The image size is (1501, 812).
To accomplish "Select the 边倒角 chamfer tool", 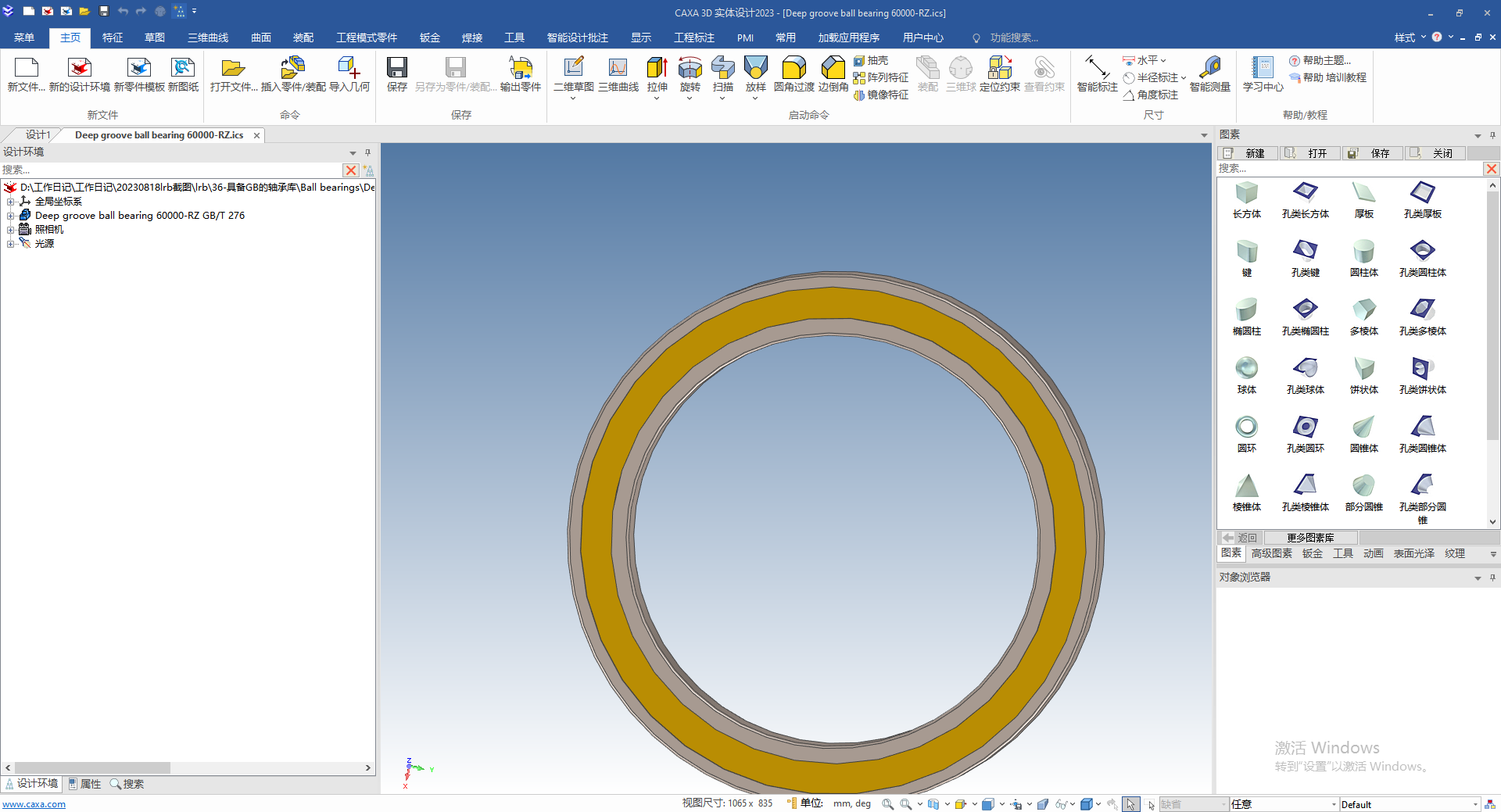I will click(833, 74).
